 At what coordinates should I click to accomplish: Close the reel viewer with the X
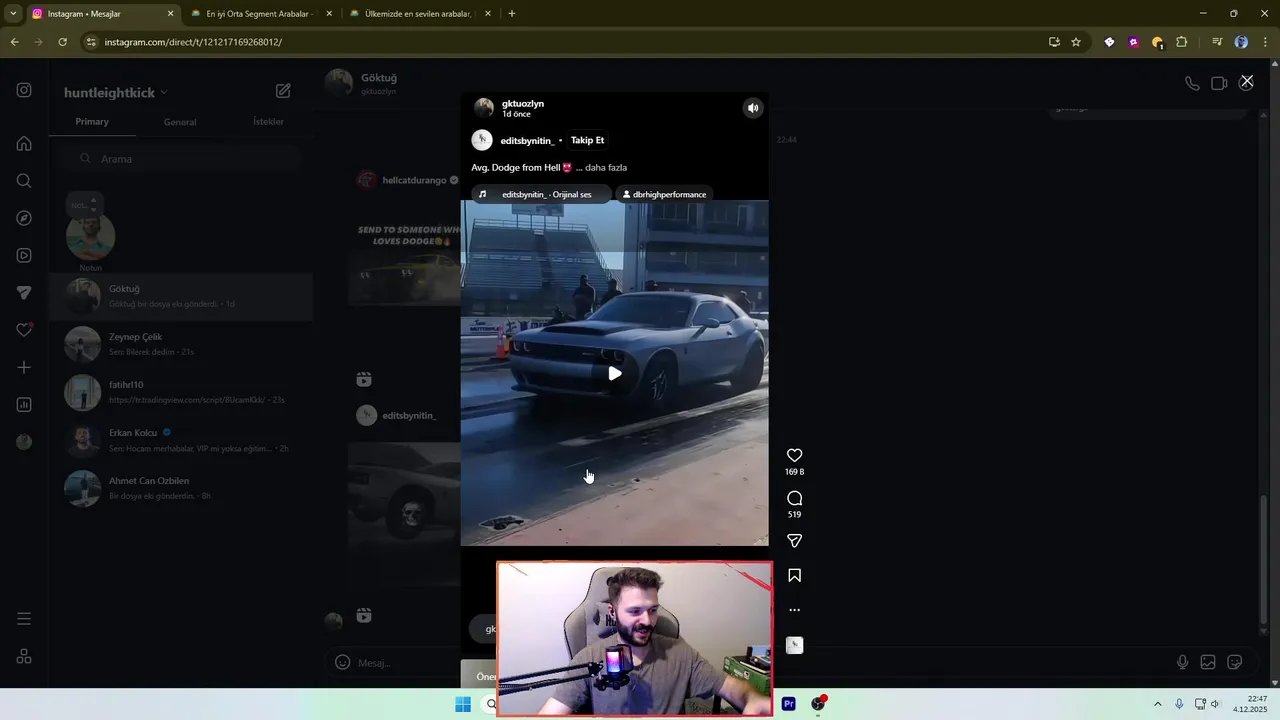(x=1247, y=81)
